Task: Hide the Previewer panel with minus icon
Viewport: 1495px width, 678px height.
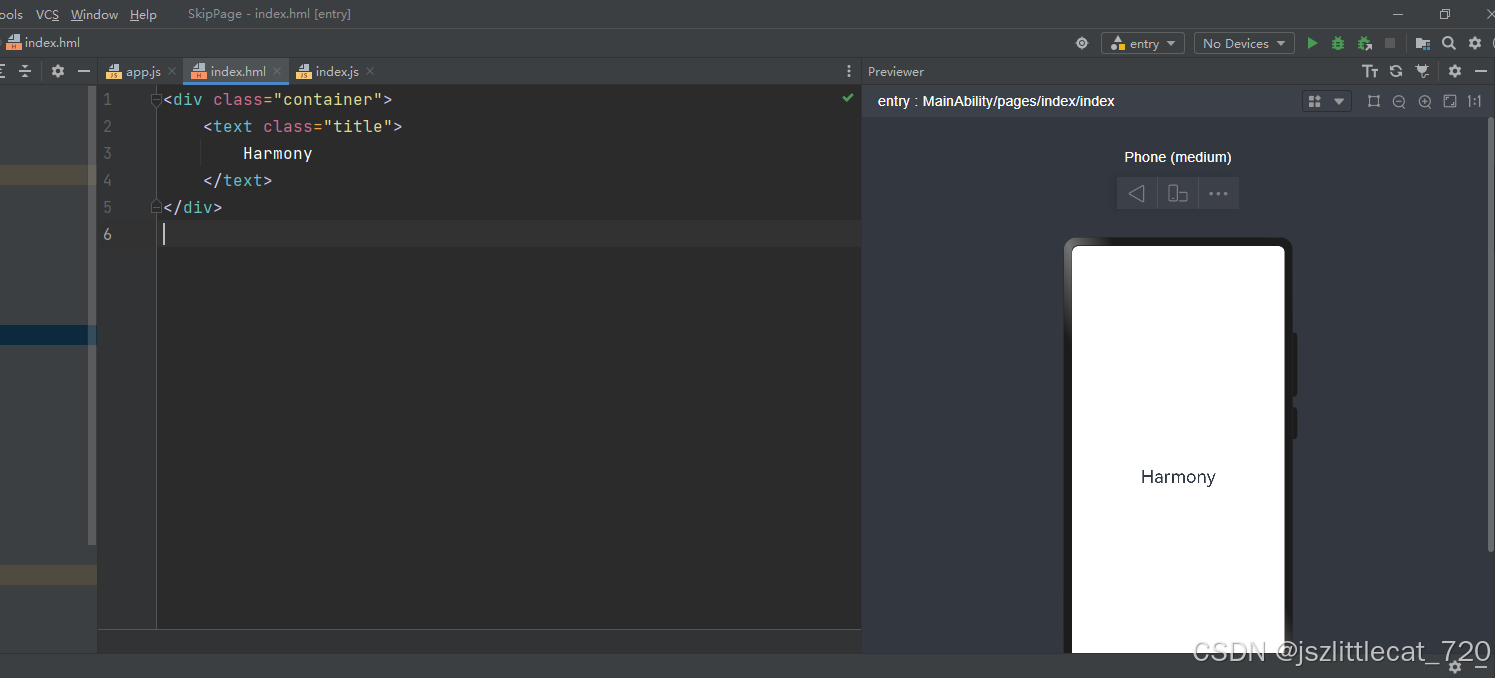Action: pos(1481,71)
